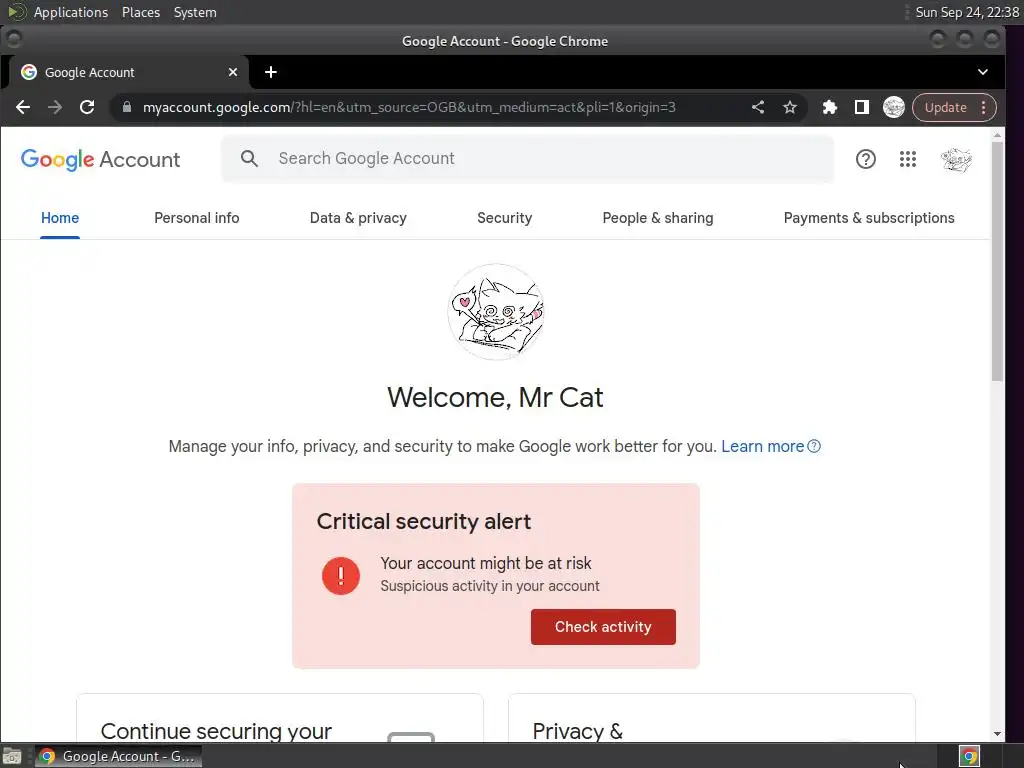Click the Google Account taskbar window button

tap(118, 756)
